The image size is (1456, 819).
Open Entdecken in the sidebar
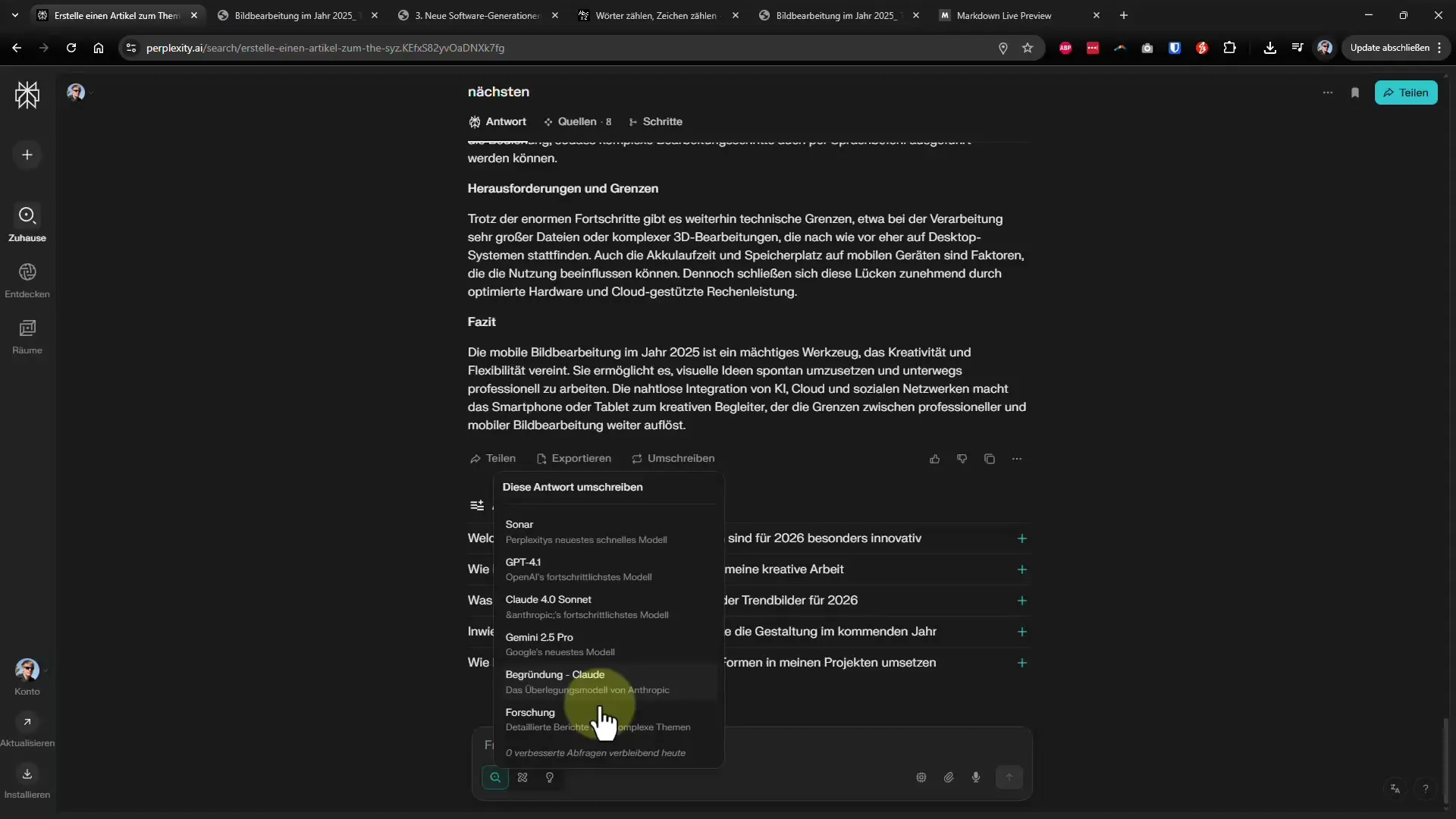point(27,281)
